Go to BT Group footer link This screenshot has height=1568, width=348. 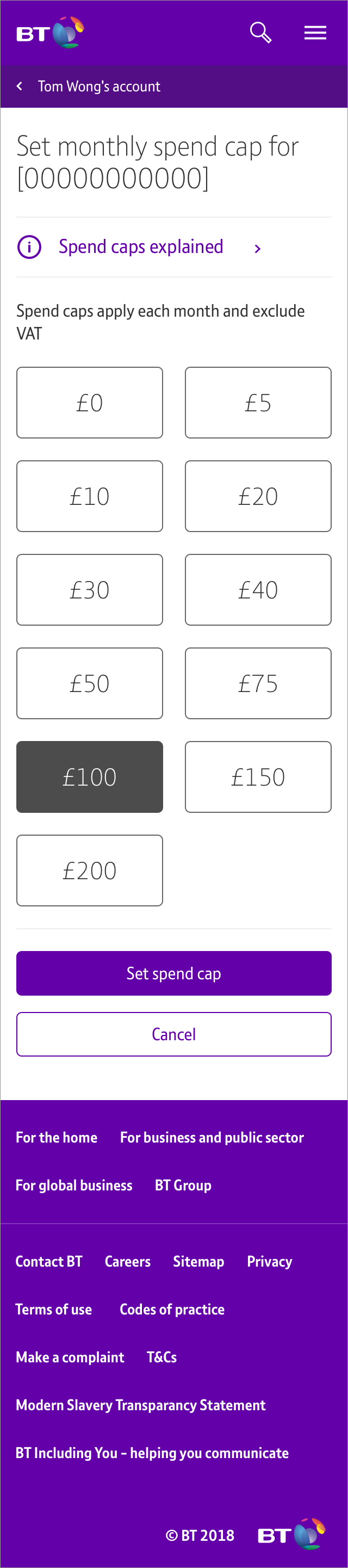pos(183,1185)
